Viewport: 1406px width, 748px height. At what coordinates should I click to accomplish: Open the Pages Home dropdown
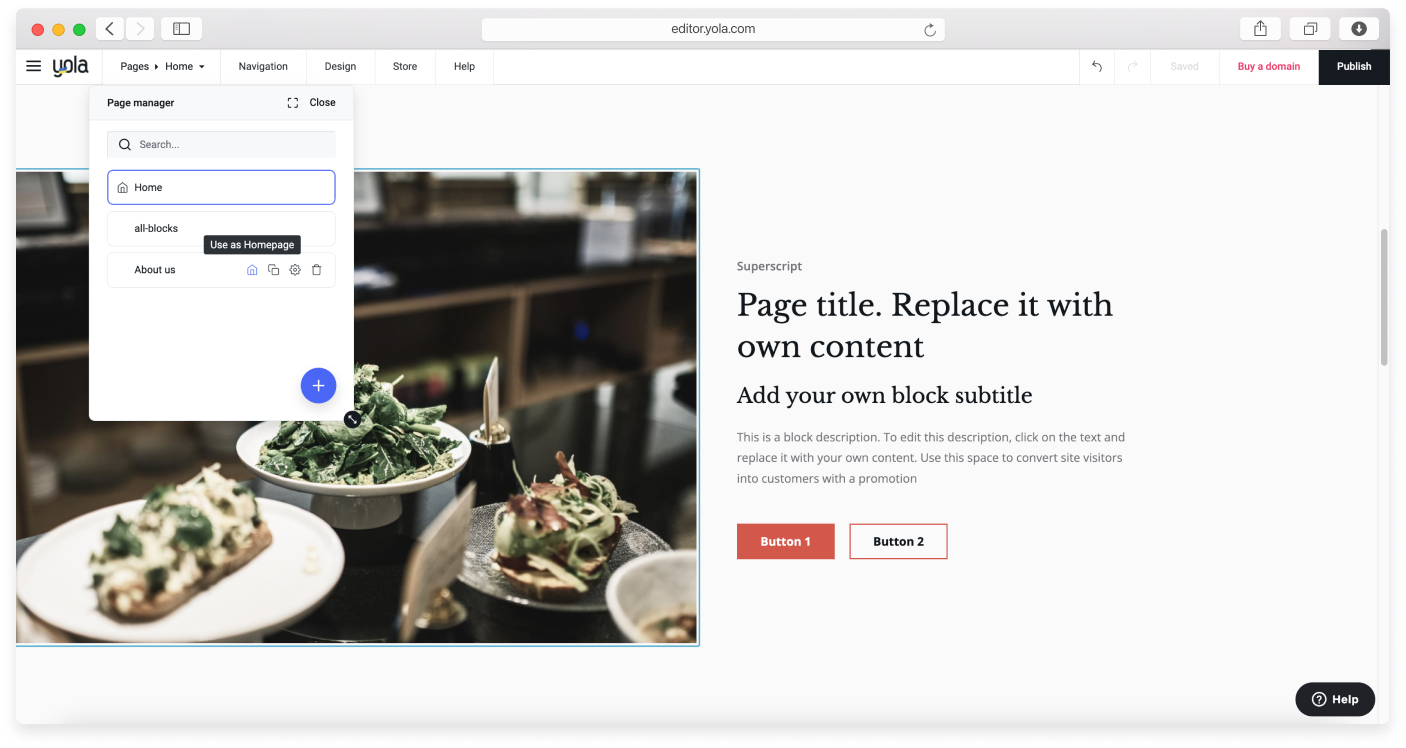162,66
